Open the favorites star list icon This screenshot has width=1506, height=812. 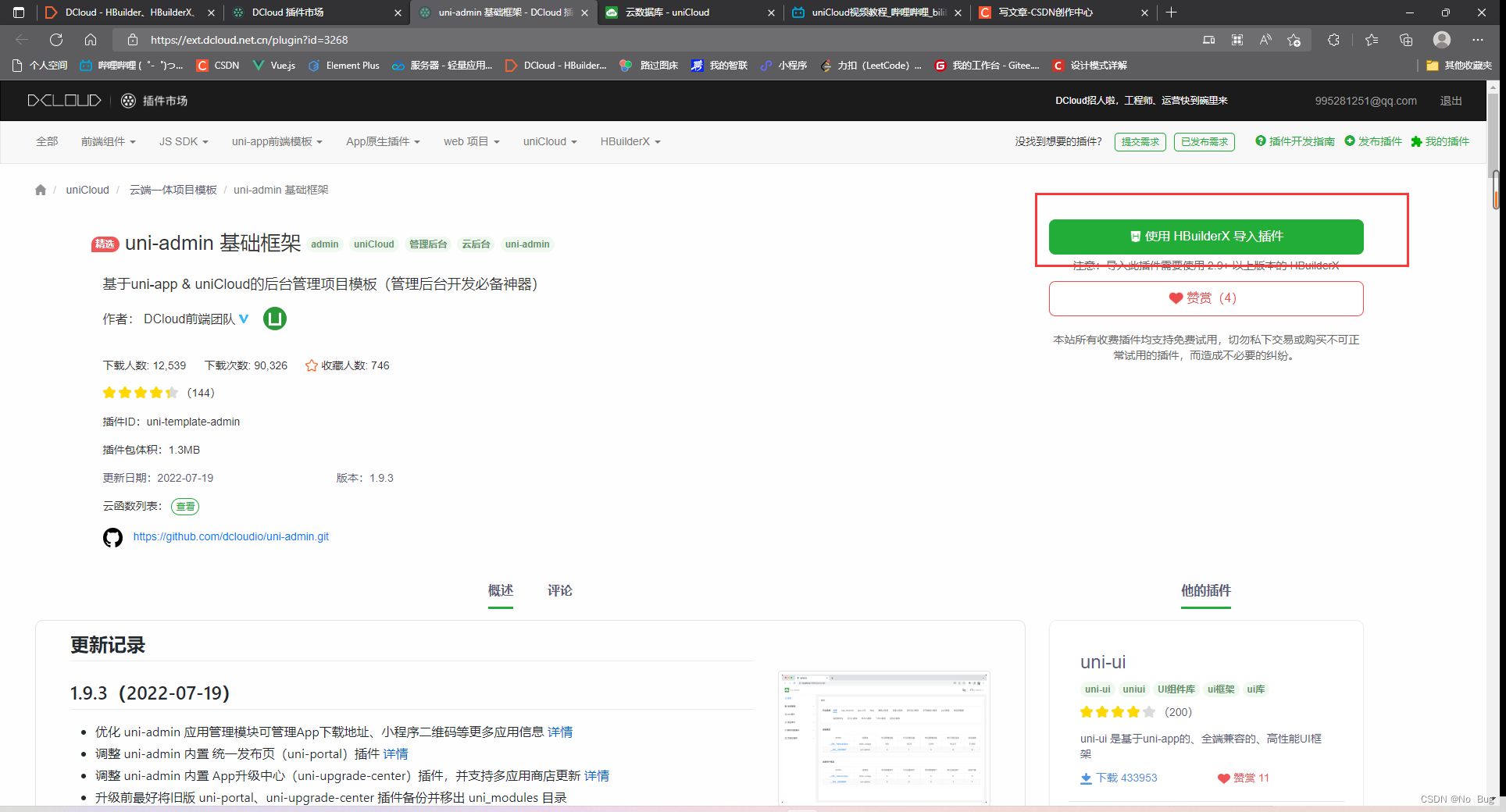(1372, 40)
